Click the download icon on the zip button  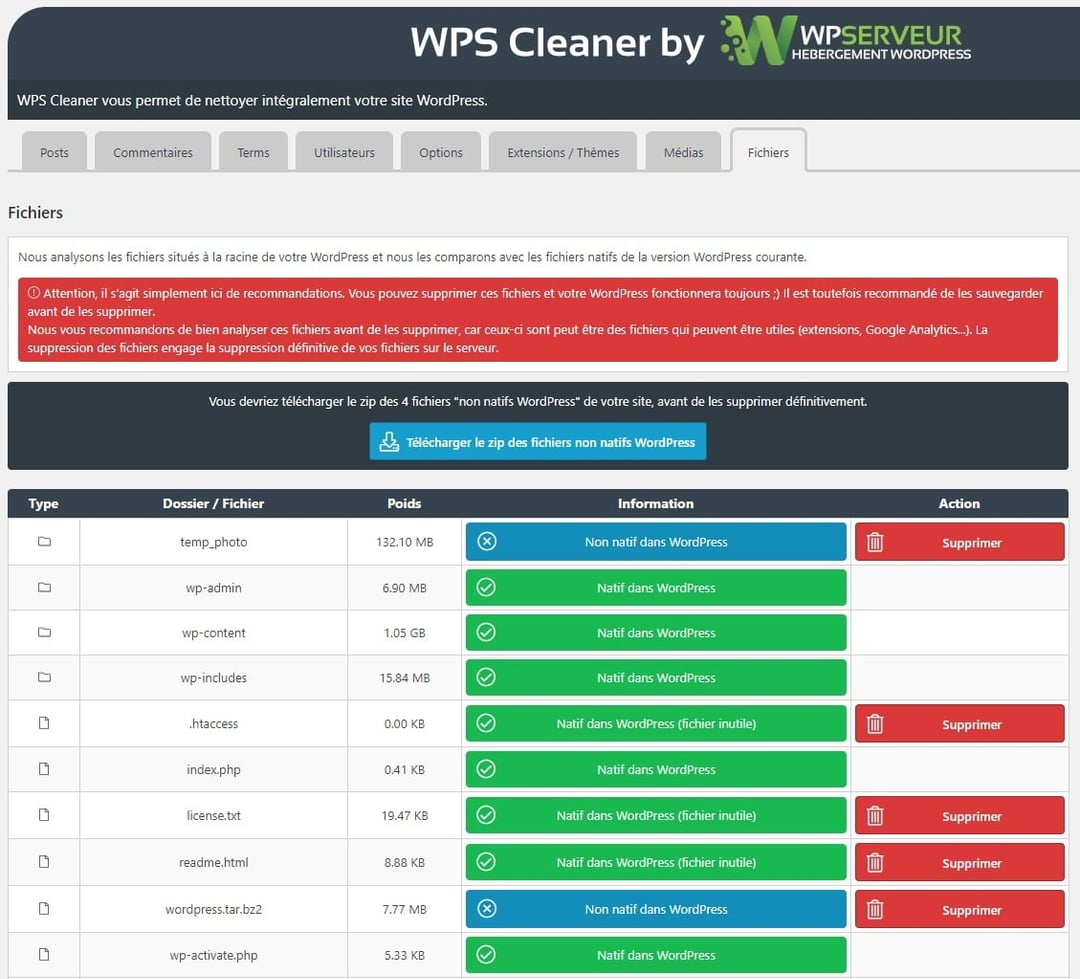(390, 441)
